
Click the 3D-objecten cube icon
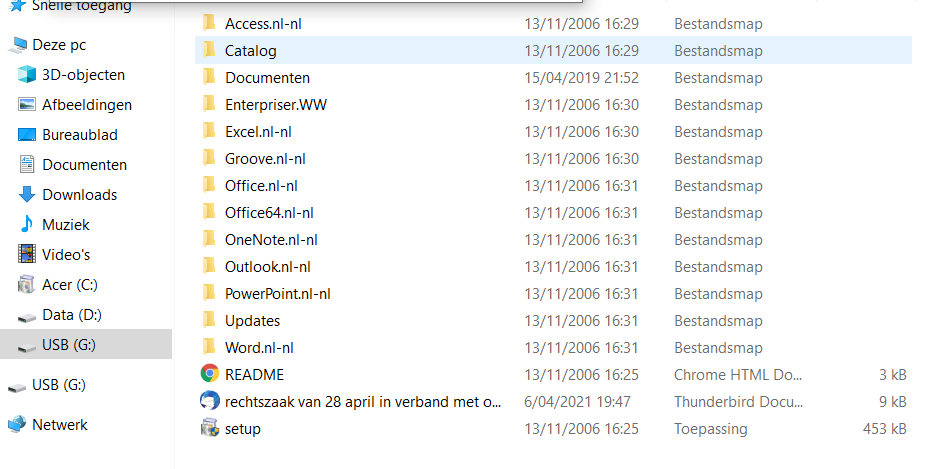[x=27, y=74]
